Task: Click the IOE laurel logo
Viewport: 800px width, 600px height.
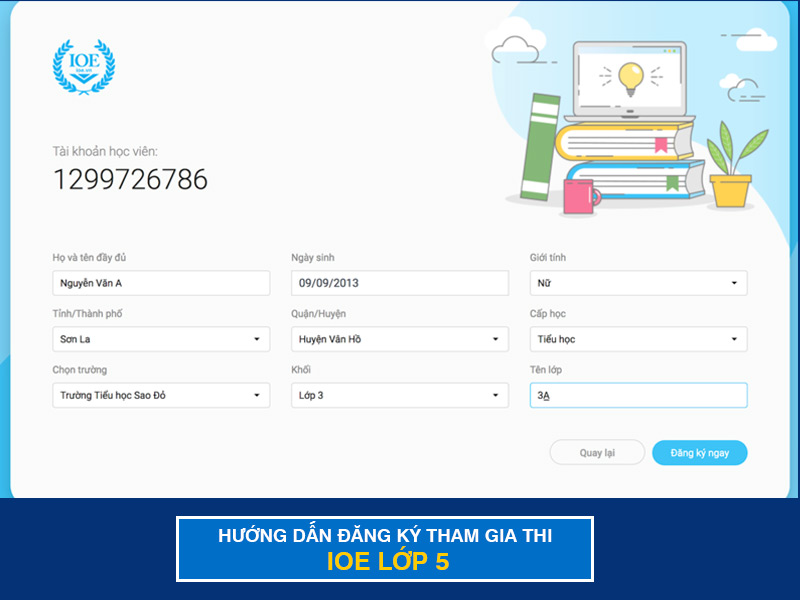Action: pyautogui.click(x=84, y=67)
